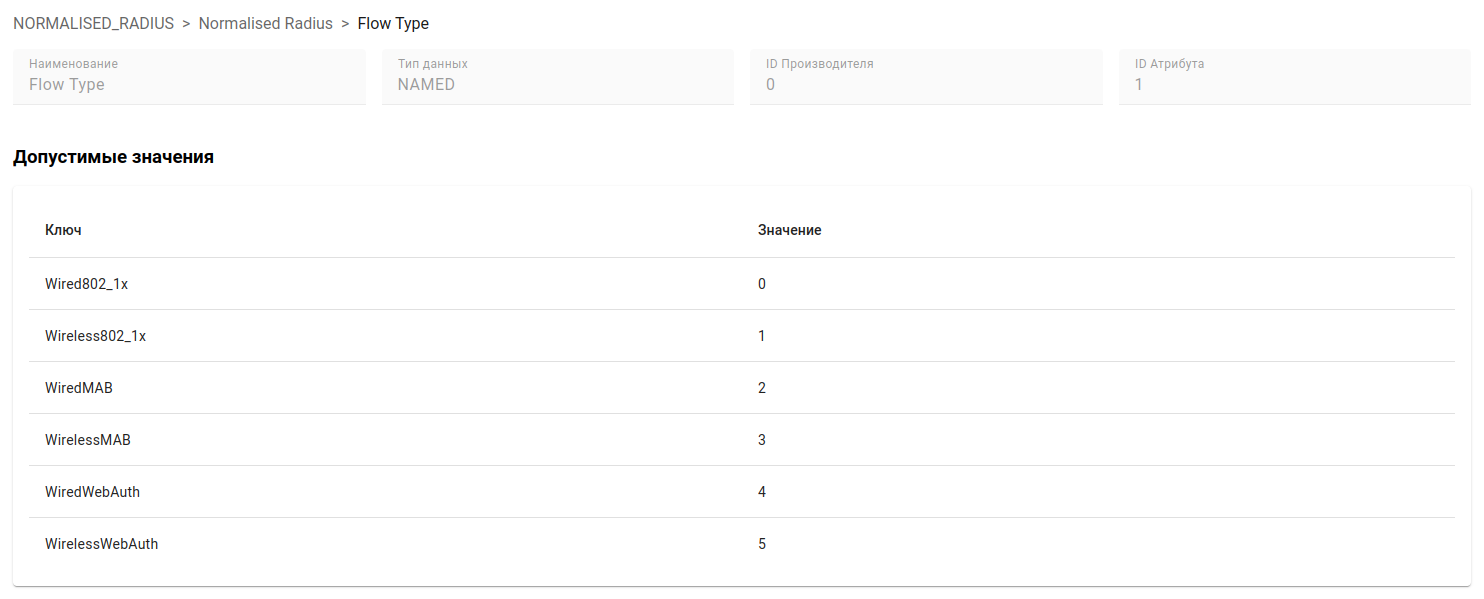Viewport: 1484px width, 599px height.
Task: Click value 5 in the WirelessWebAuth row
Action: tap(762, 544)
